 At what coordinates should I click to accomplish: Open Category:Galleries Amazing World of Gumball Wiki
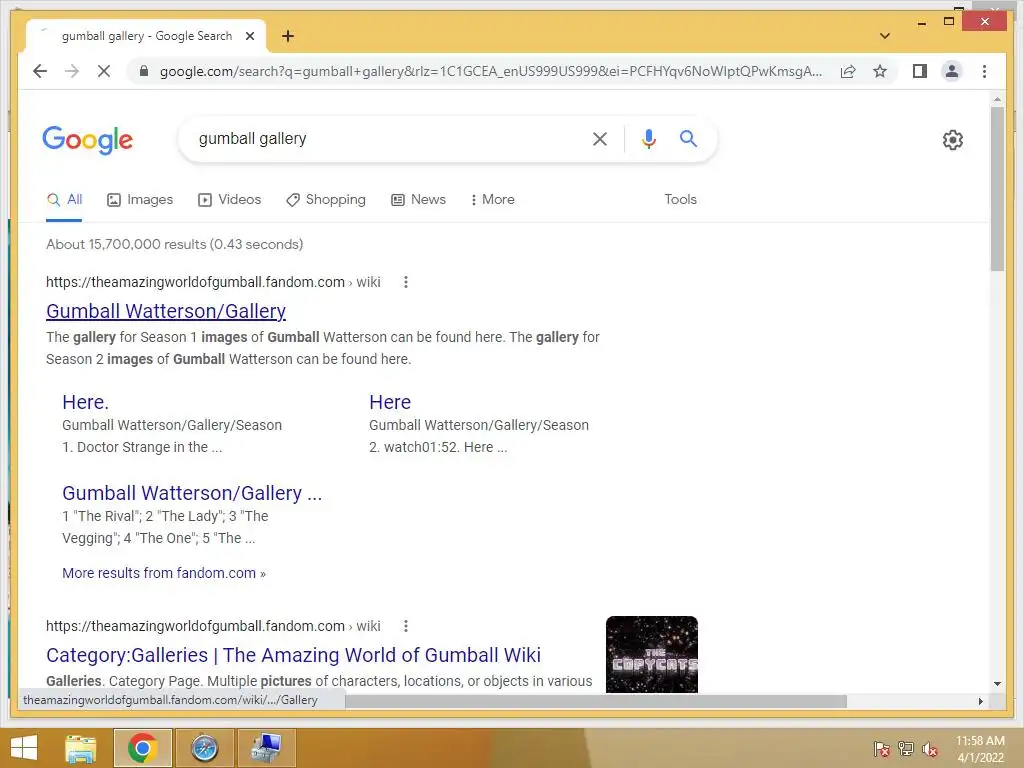click(293, 655)
